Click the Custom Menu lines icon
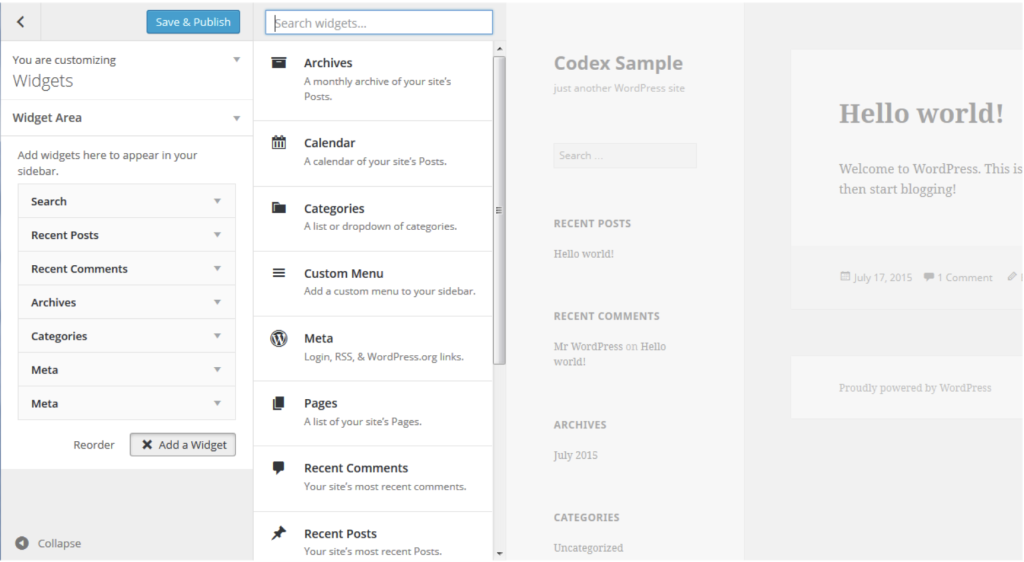 [x=279, y=273]
